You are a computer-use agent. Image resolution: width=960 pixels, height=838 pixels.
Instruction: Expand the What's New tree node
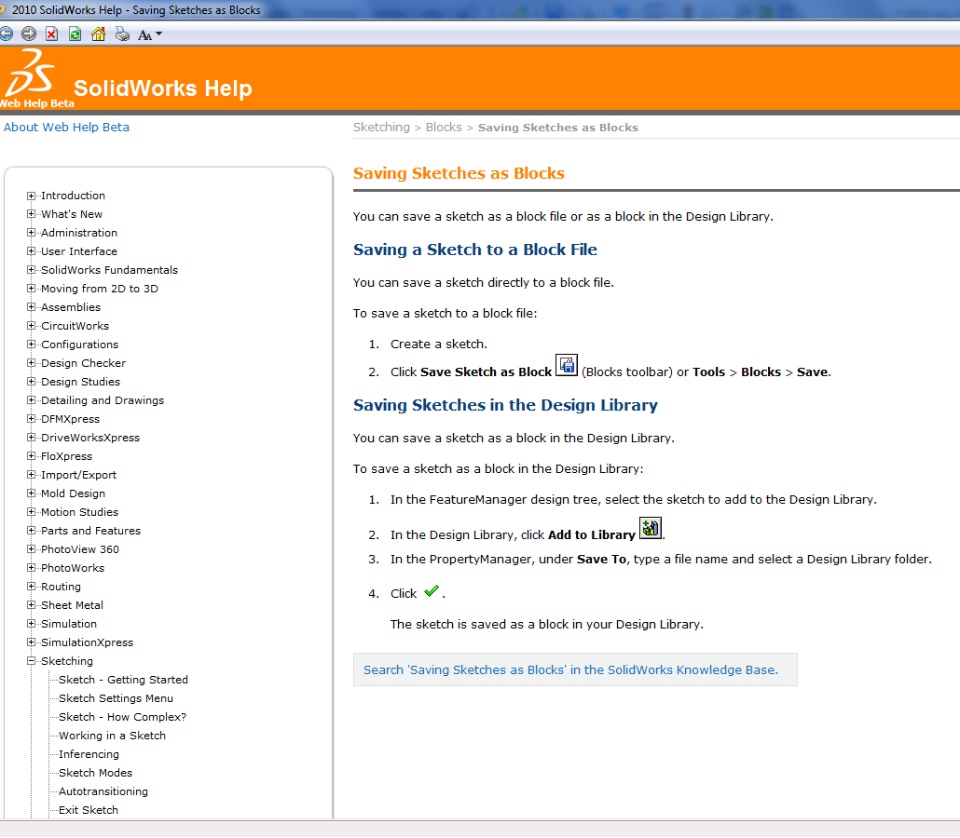pyautogui.click(x=31, y=214)
